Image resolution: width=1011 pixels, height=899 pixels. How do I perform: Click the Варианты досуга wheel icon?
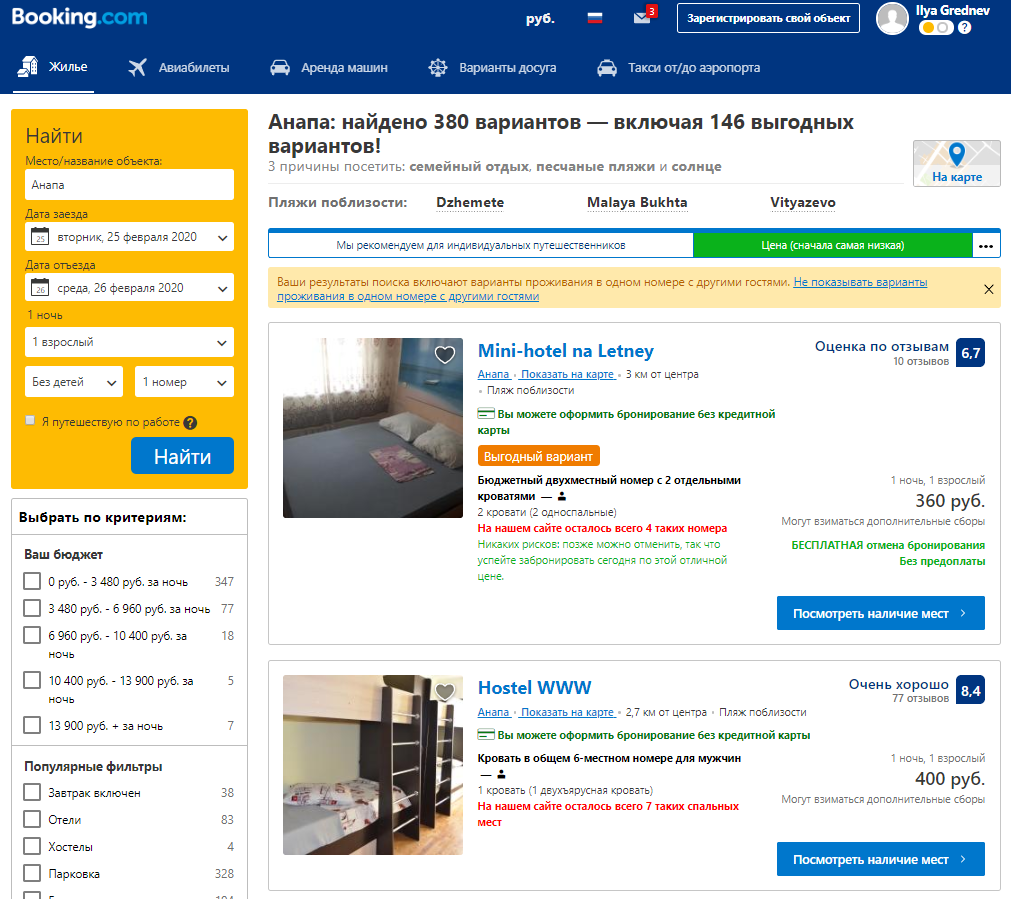click(438, 67)
